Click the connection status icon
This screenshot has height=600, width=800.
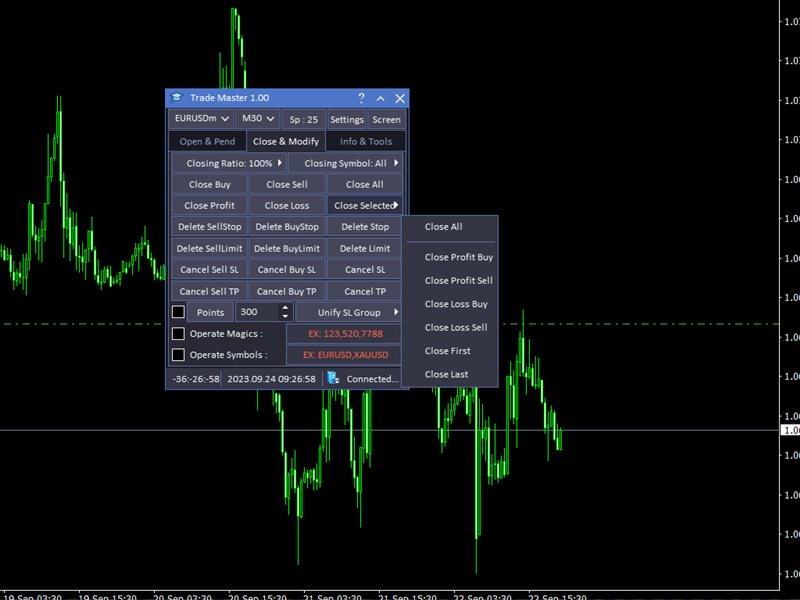[x=333, y=378]
